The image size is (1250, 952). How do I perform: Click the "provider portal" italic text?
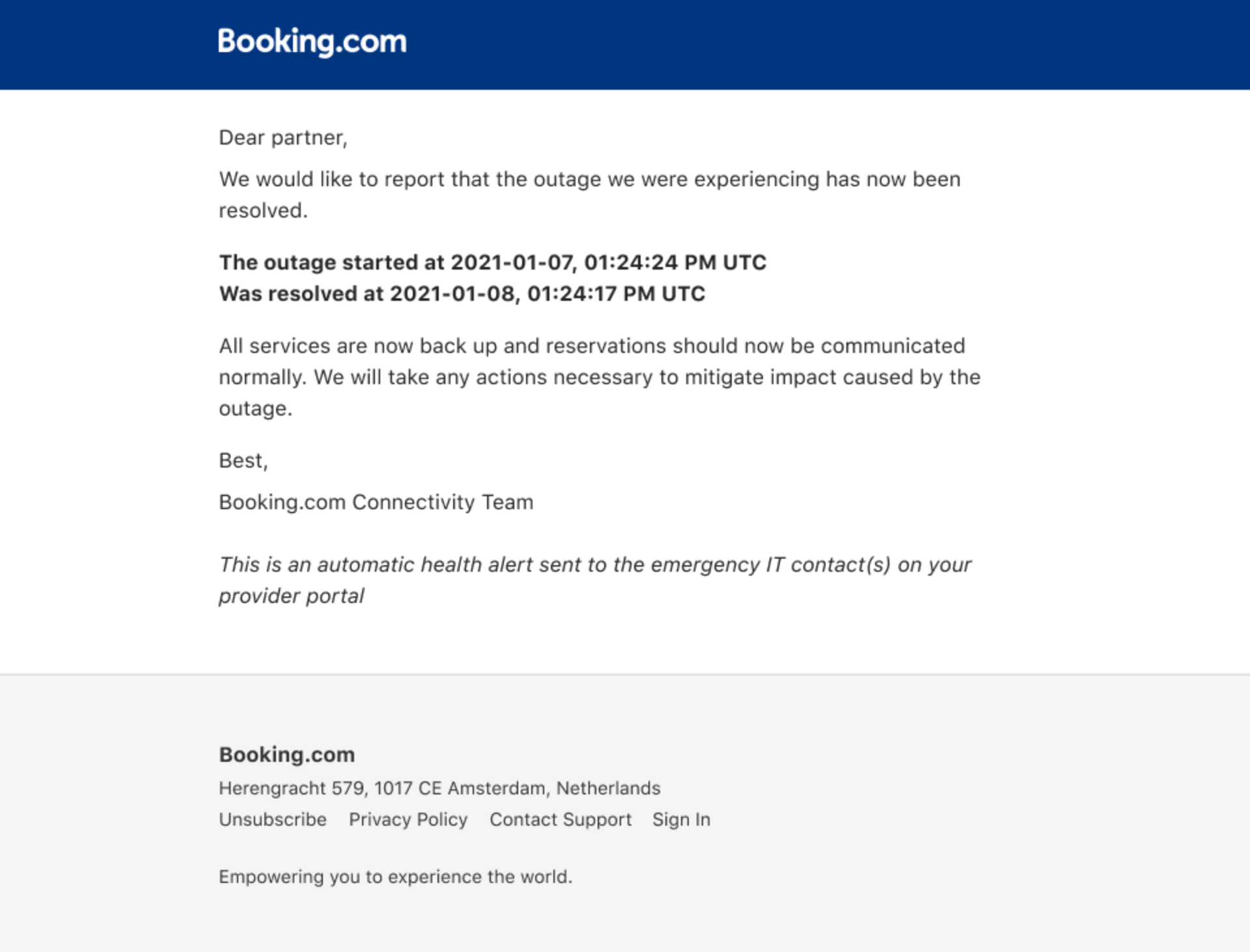point(291,596)
